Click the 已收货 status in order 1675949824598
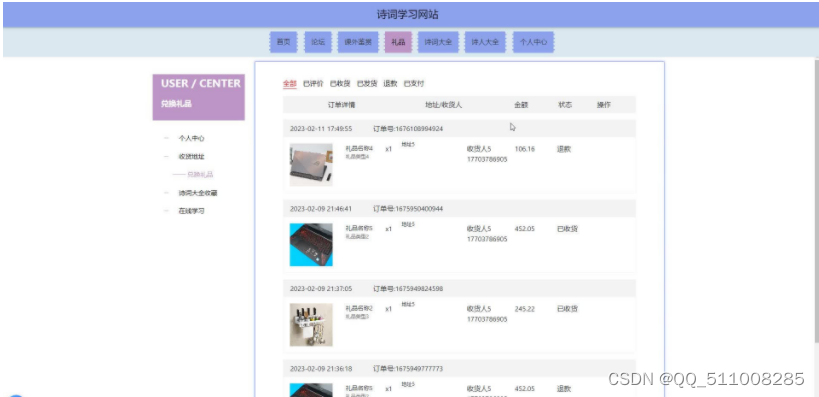 point(567,309)
